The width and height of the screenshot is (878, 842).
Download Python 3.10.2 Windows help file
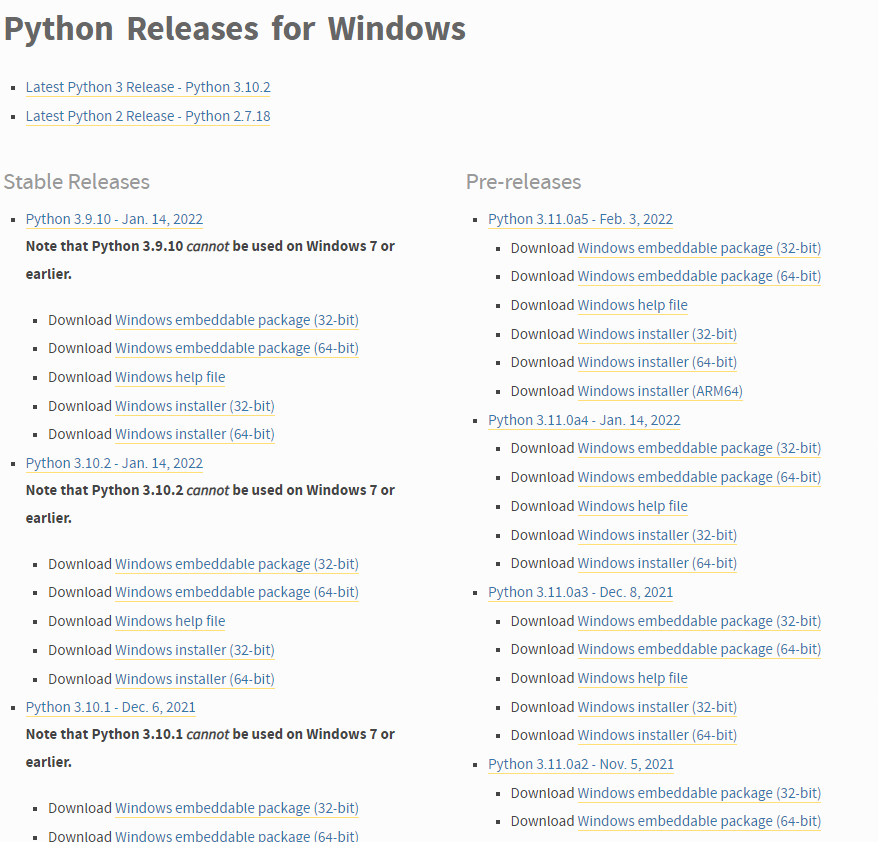(x=170, y=621)
